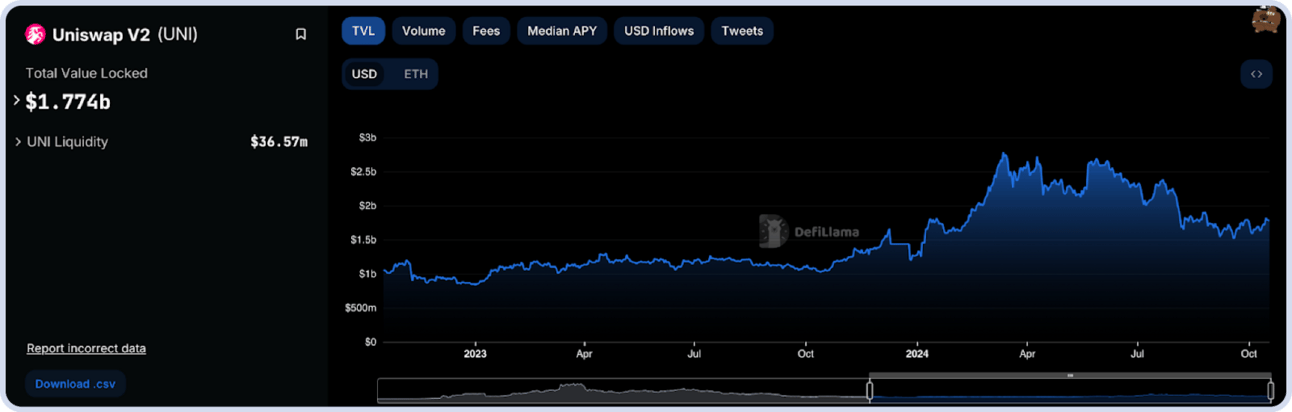The image size is (1292, 412).
Task: Switch chart denomination to ETH
Action: [x=415, y=74]
